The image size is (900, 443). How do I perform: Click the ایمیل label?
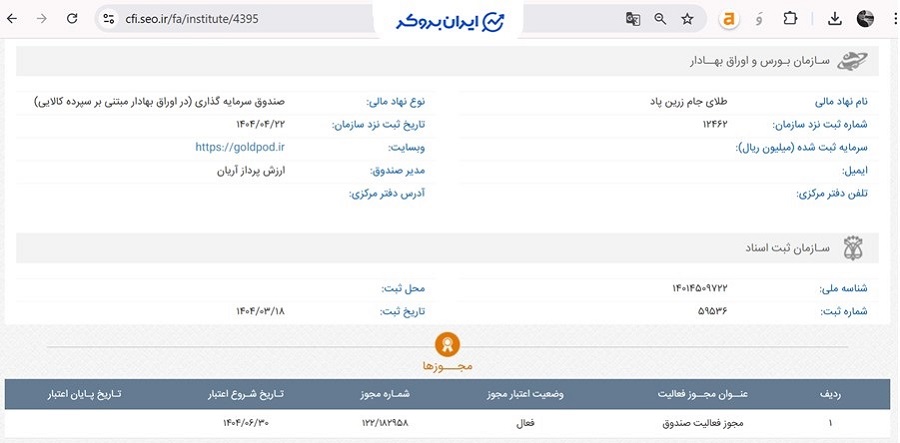point(854,170)
